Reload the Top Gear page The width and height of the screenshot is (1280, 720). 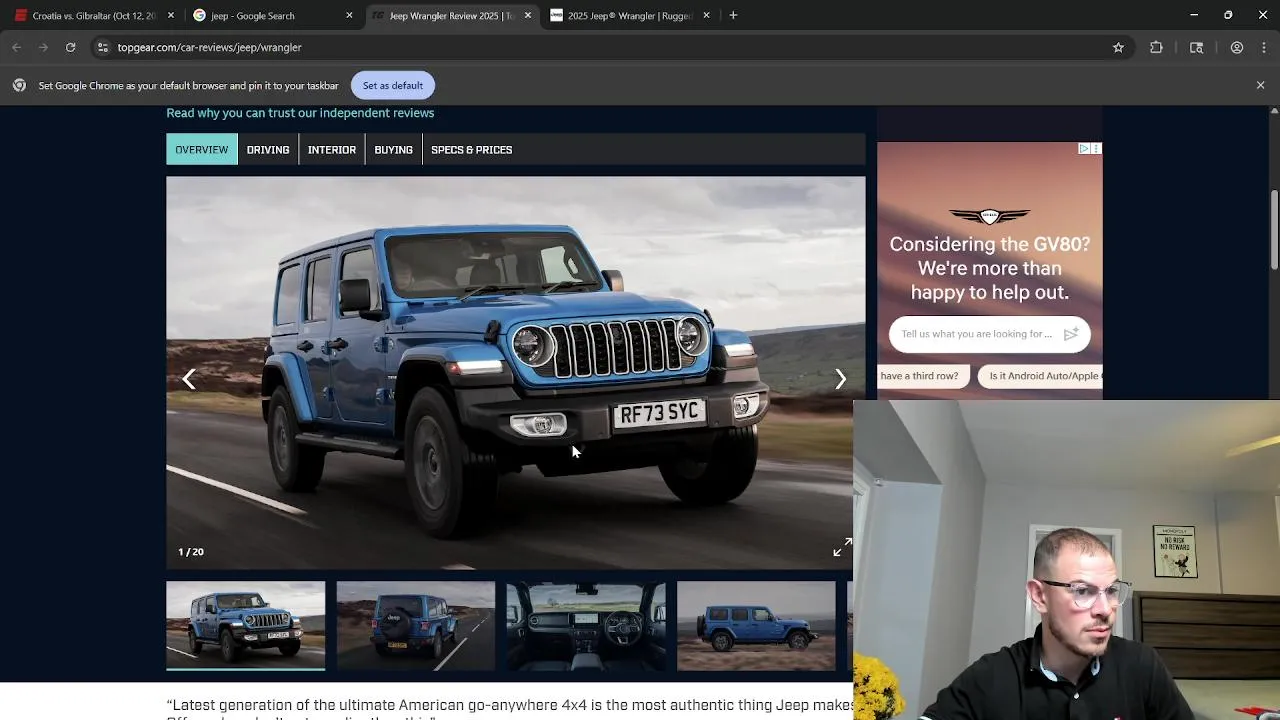pyautogui.click(x=70, y=47)
